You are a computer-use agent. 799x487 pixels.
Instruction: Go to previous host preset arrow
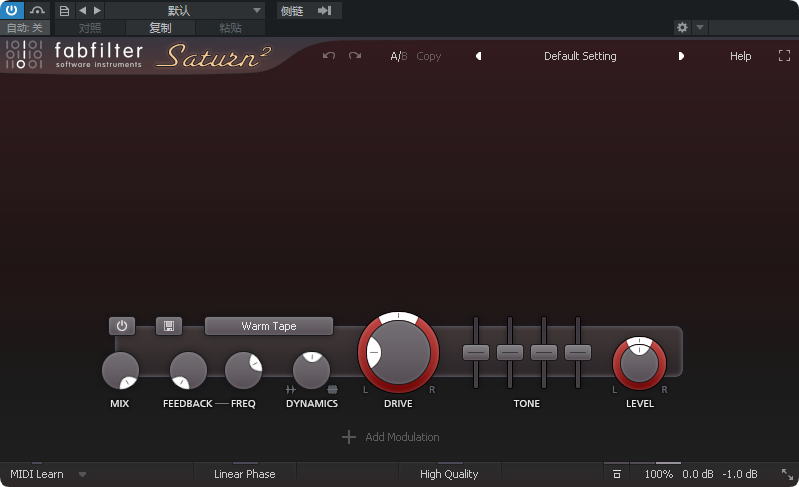83,10
